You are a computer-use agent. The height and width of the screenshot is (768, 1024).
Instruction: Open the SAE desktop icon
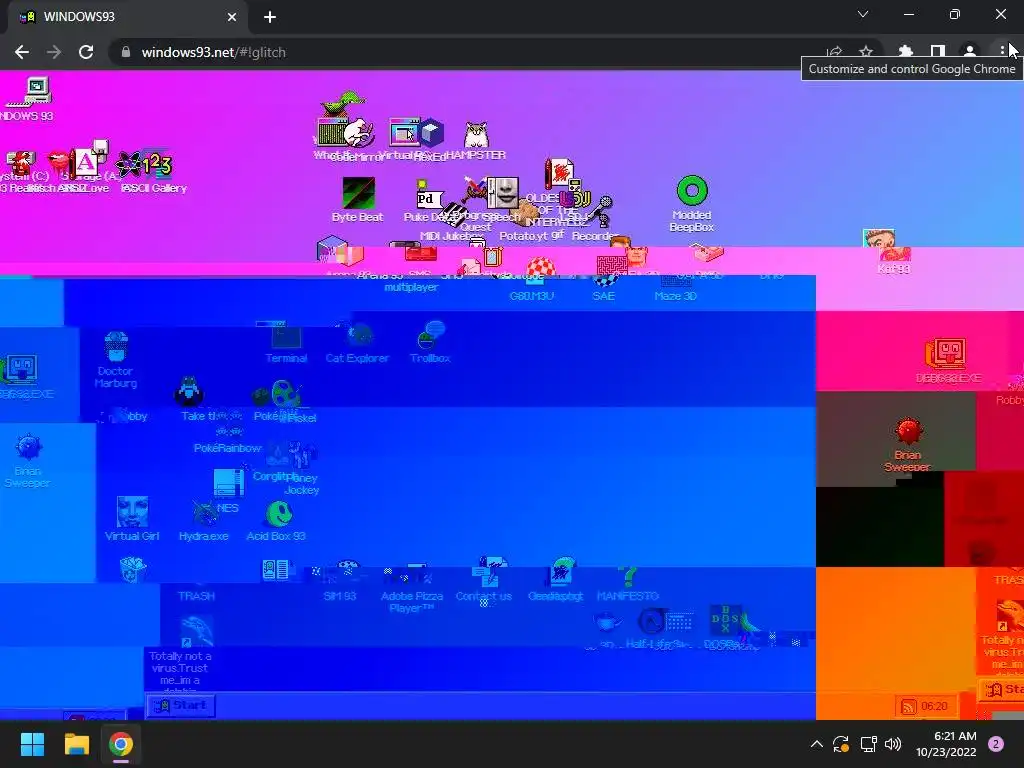(603, 289)
